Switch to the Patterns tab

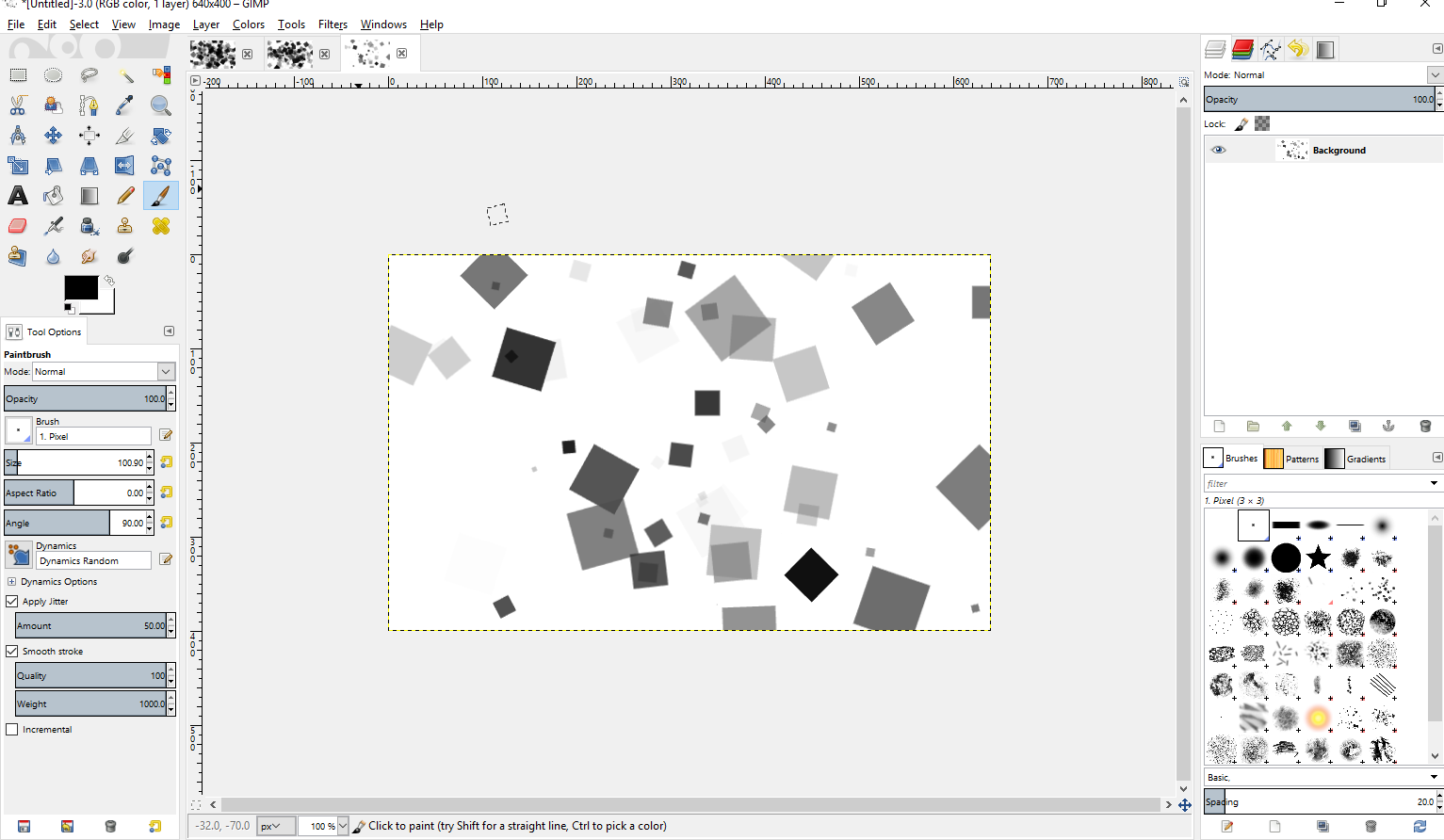pyautogui.click(x=1292, y=459)
